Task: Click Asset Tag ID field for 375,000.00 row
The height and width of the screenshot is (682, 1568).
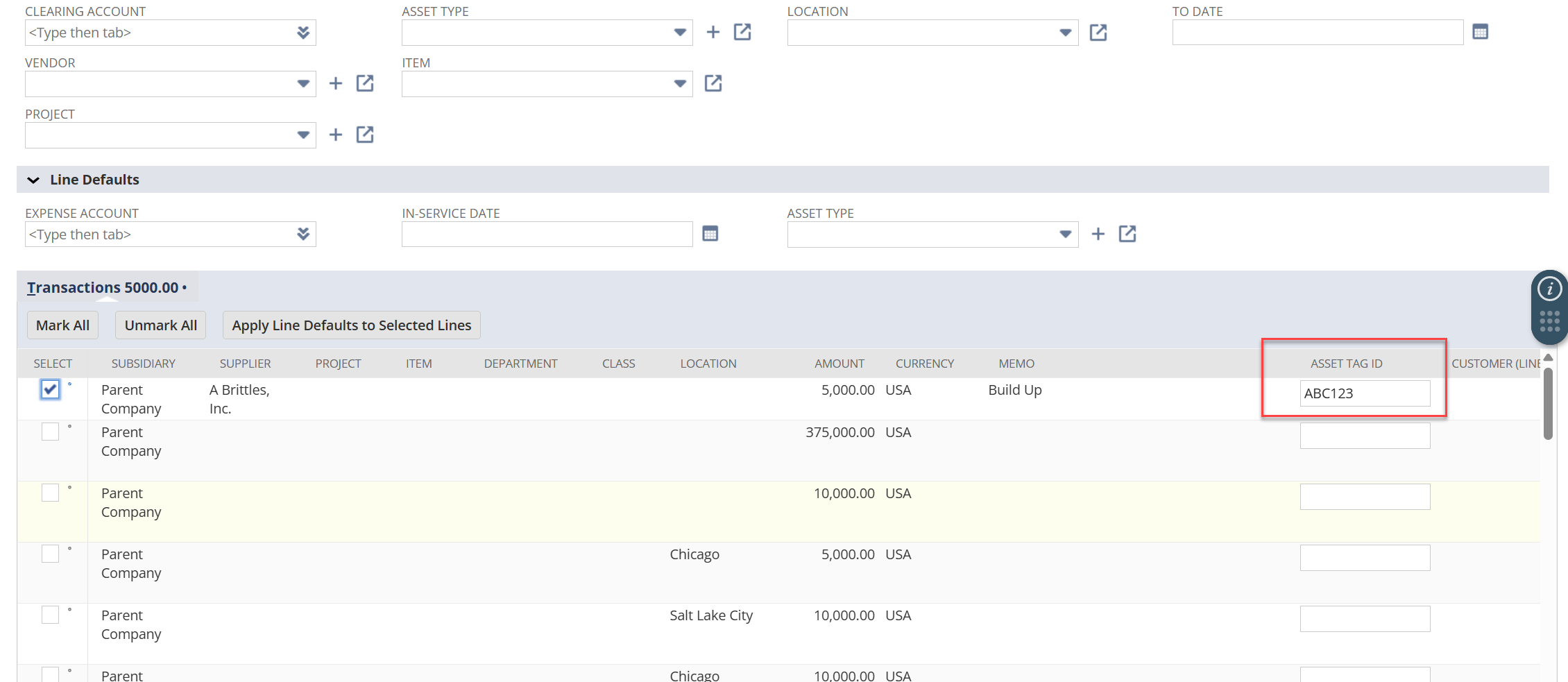Action: (1365, 436)
